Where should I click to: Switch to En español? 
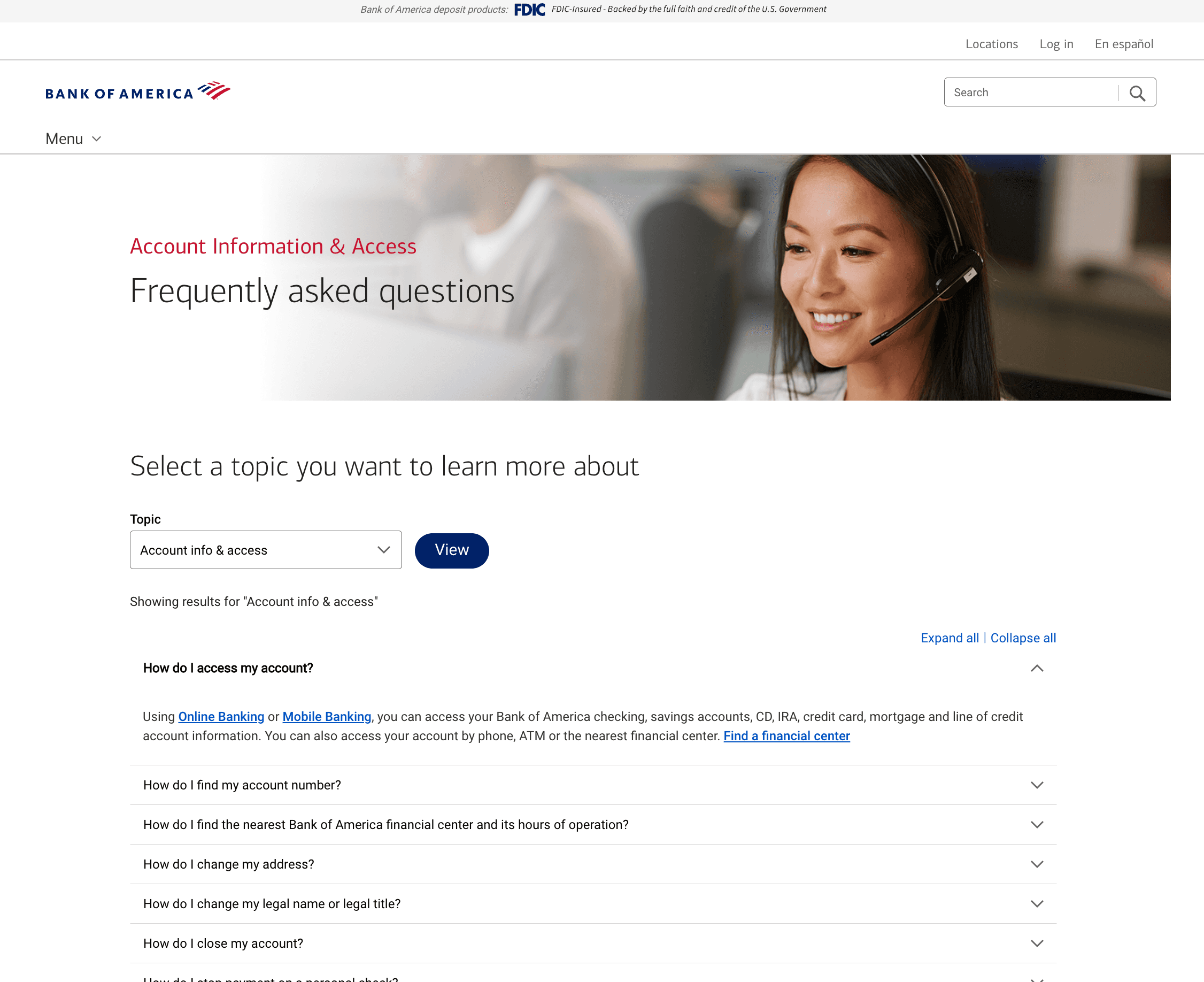tap(1124, 44)
